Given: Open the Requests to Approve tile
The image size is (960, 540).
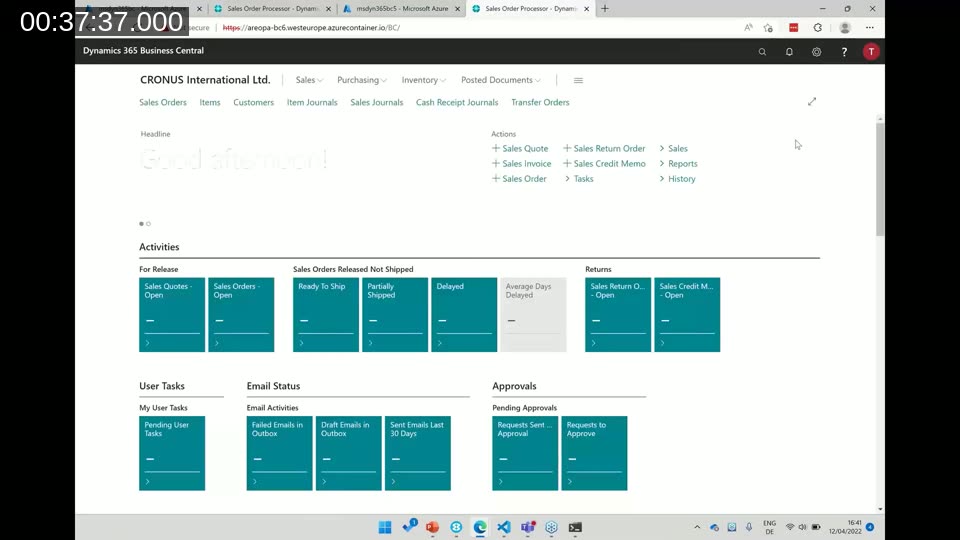Looking at the screenshot, I should (x=594, y=453).
